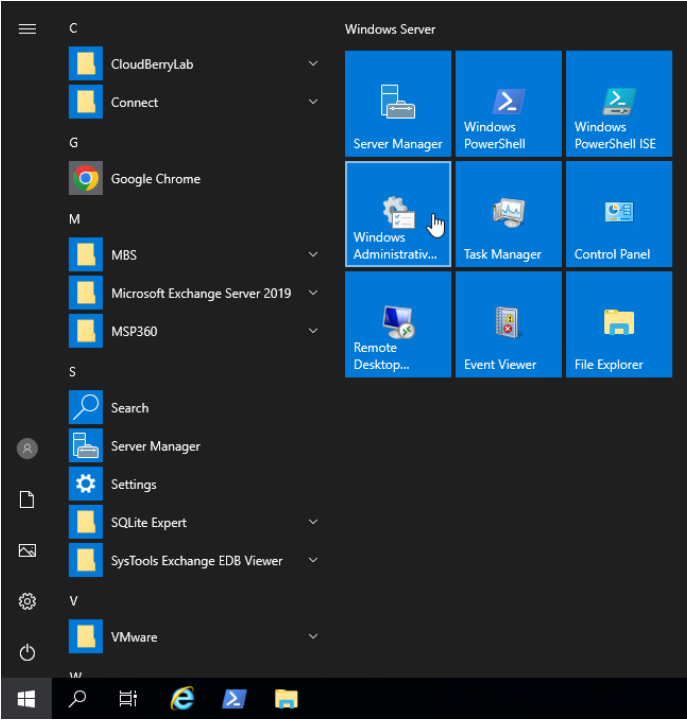
Task: Launch the Windows PowerShell tile
Action: click(x=508, y=104)
